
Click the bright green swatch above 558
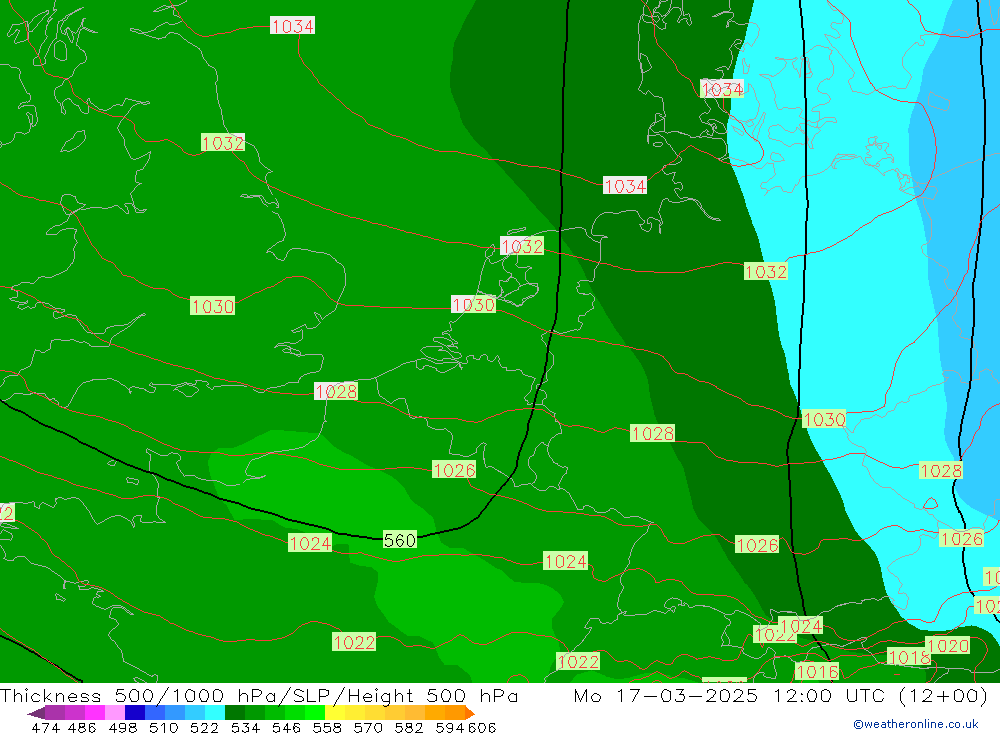tap(315, 713)
